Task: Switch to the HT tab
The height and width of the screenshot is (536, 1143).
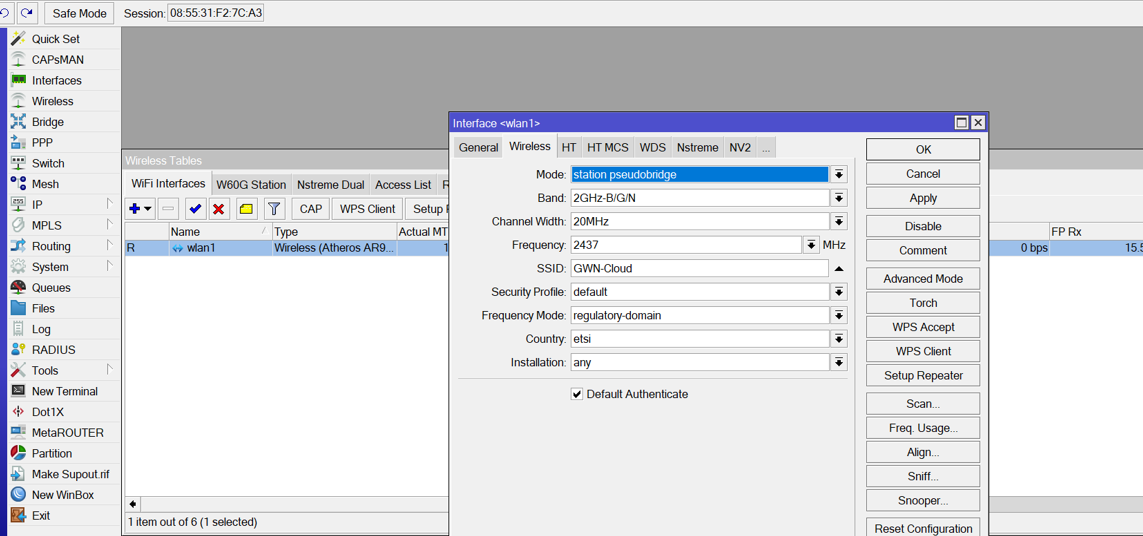Action: pos(569,147)
